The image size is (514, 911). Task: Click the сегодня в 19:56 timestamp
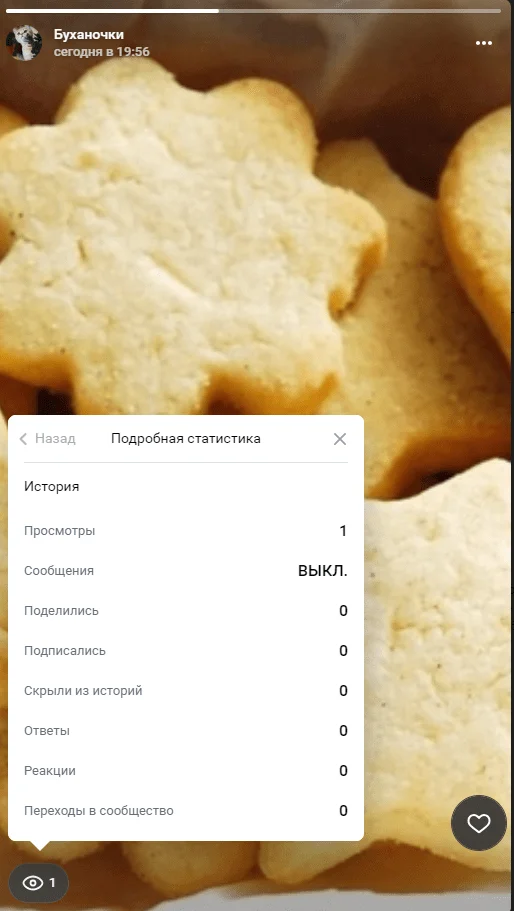click(102, 52)
